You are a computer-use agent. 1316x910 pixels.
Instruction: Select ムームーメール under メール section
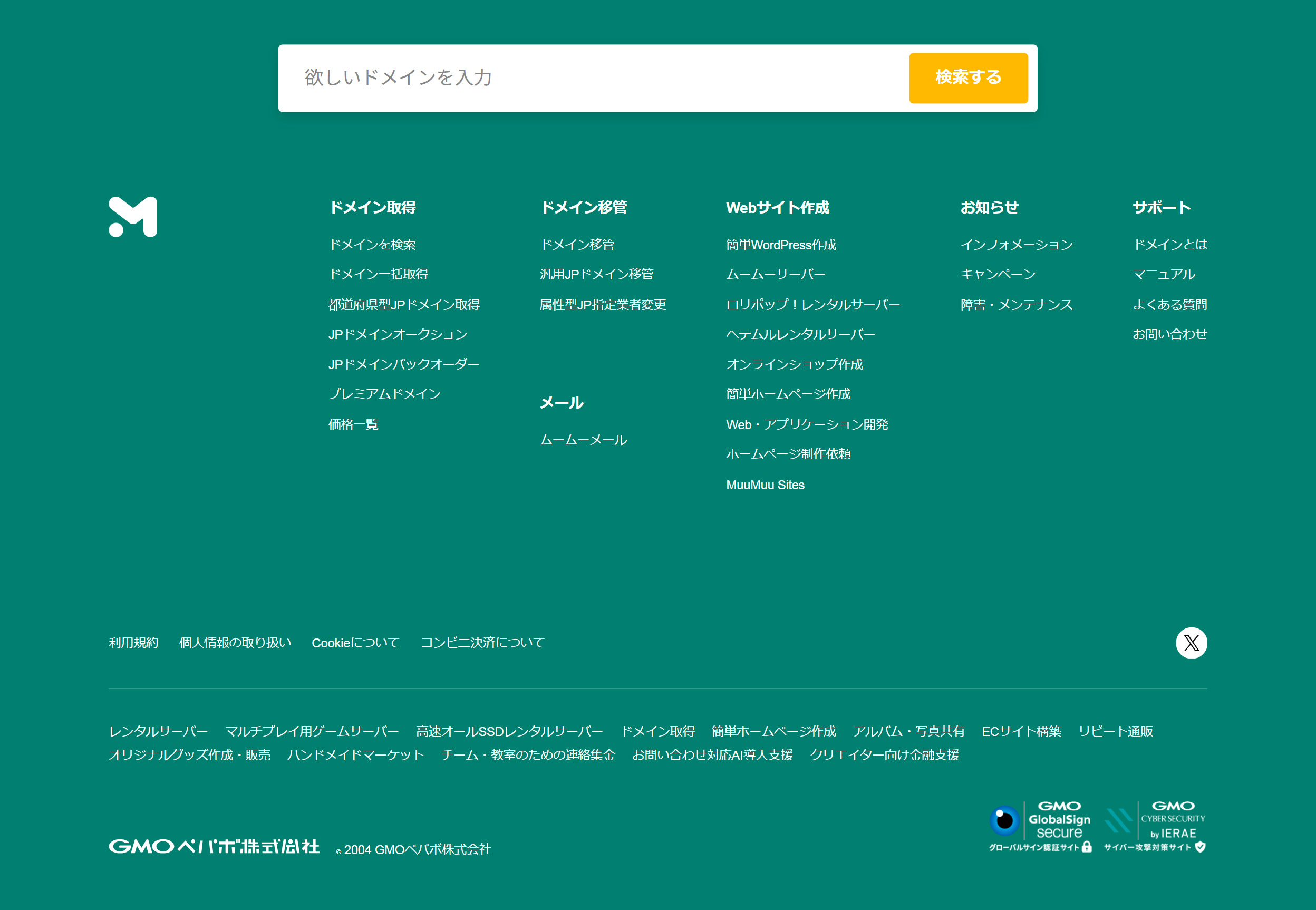click(583, 440)
